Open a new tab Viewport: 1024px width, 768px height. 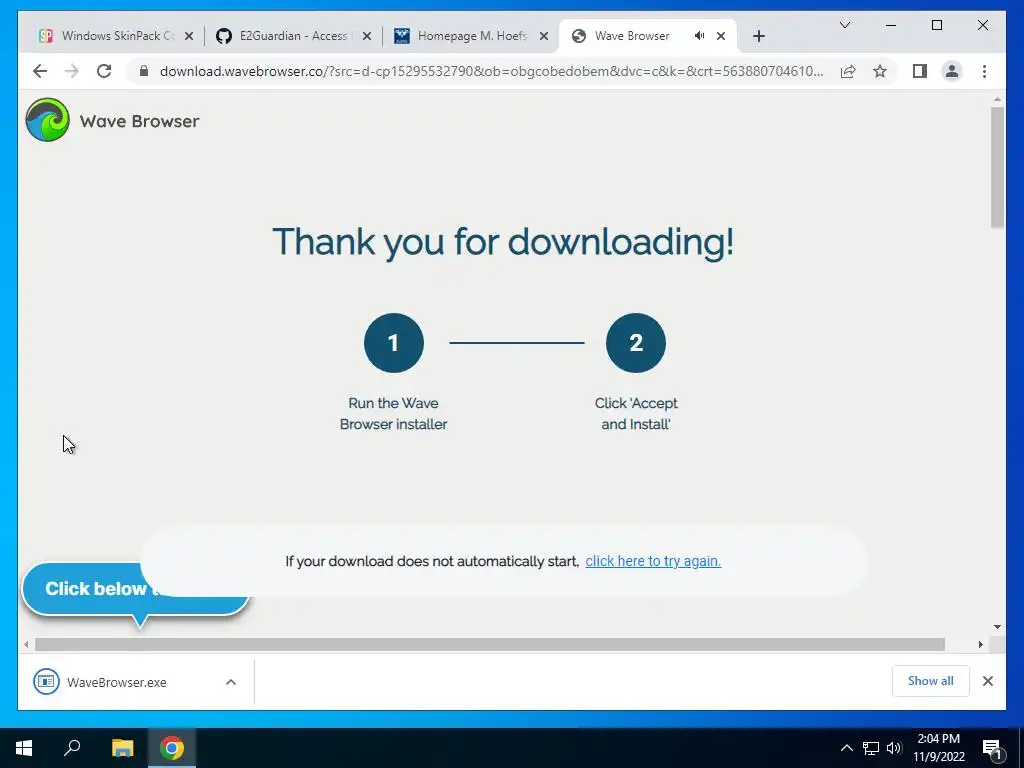(x=758, y=36)
